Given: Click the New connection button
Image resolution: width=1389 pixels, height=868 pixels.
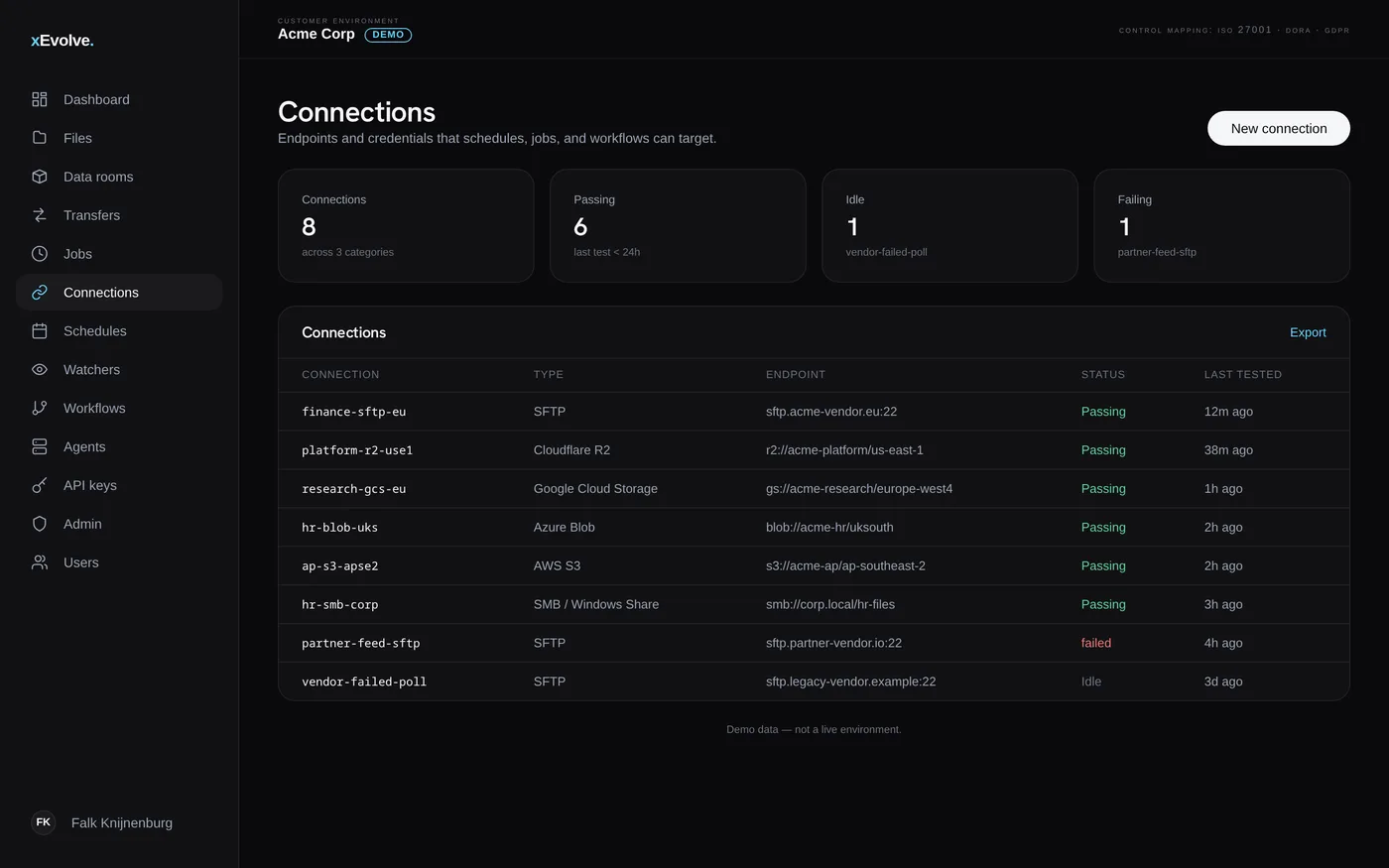Looking at the screenshot, I should 1278,128.
